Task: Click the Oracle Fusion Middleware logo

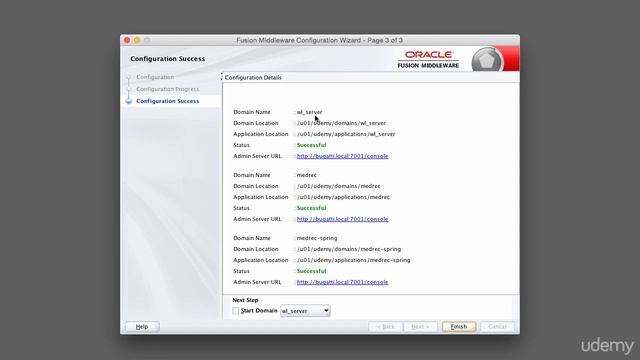Action: tap(428, 59)
